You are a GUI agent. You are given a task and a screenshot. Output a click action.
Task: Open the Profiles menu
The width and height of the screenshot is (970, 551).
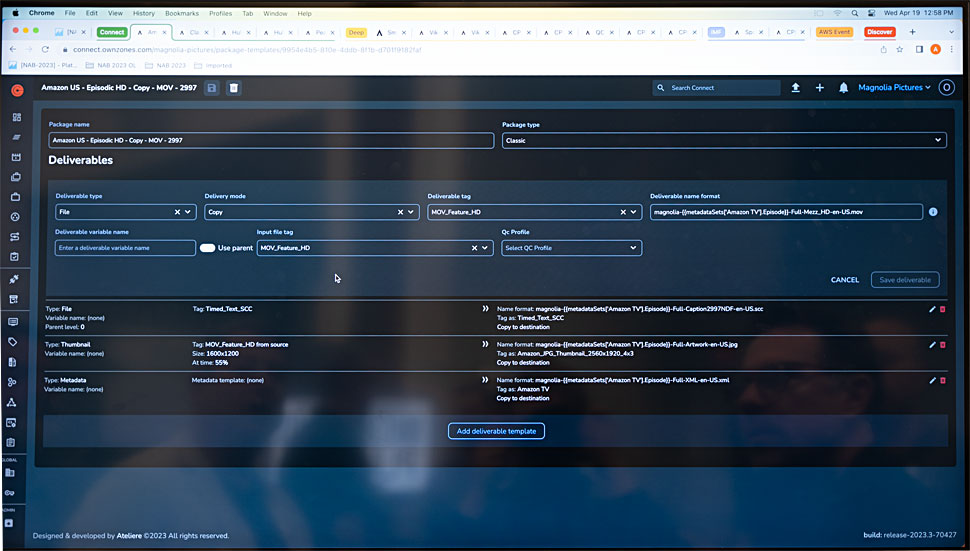pos(220,13)
